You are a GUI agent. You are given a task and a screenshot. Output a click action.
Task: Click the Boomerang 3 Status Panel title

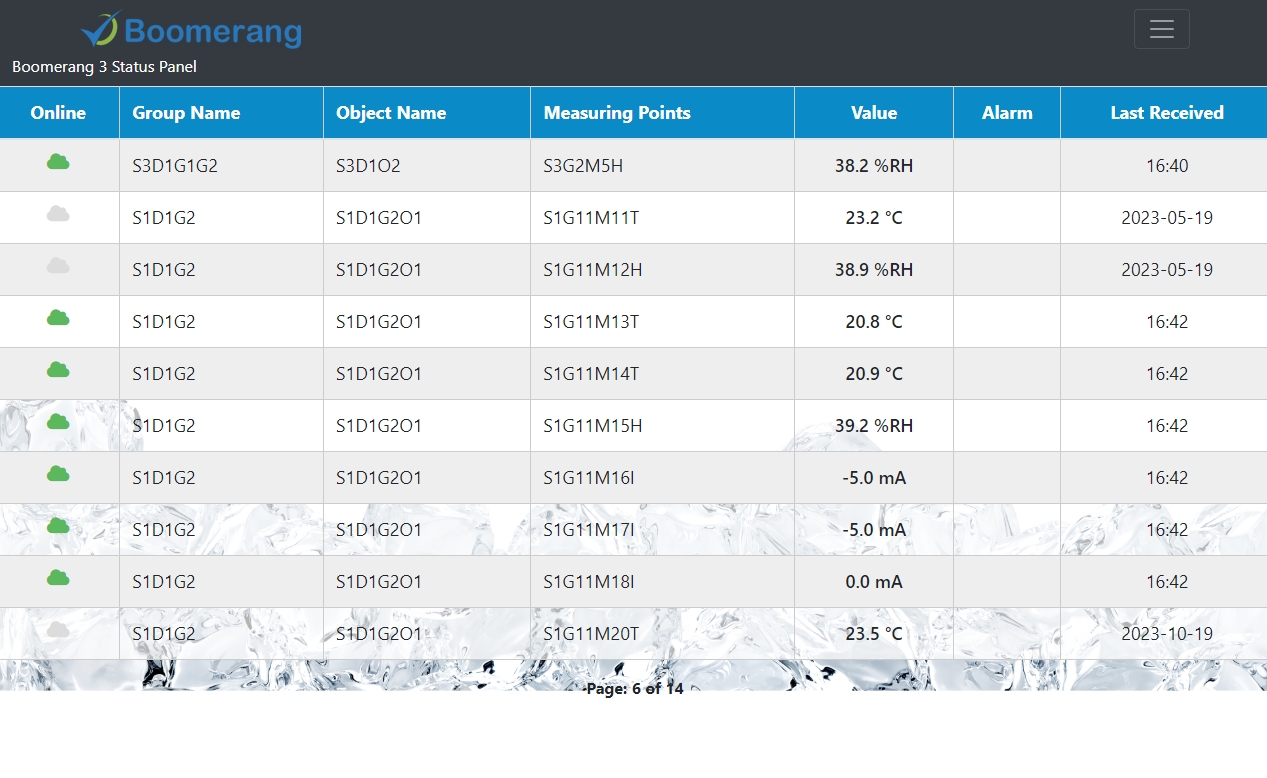click(x=104, y=67)
